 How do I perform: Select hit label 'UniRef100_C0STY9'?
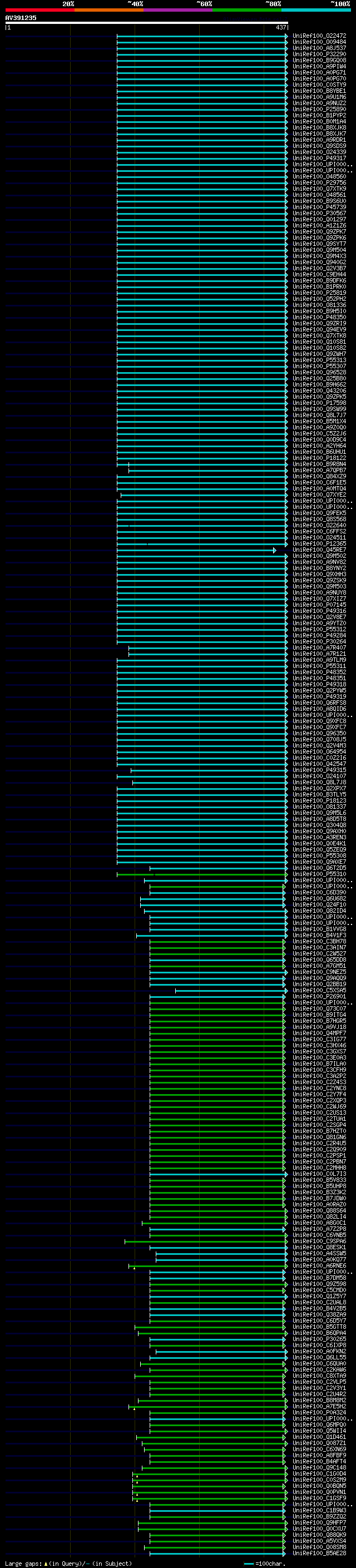[x=319, y=85]
